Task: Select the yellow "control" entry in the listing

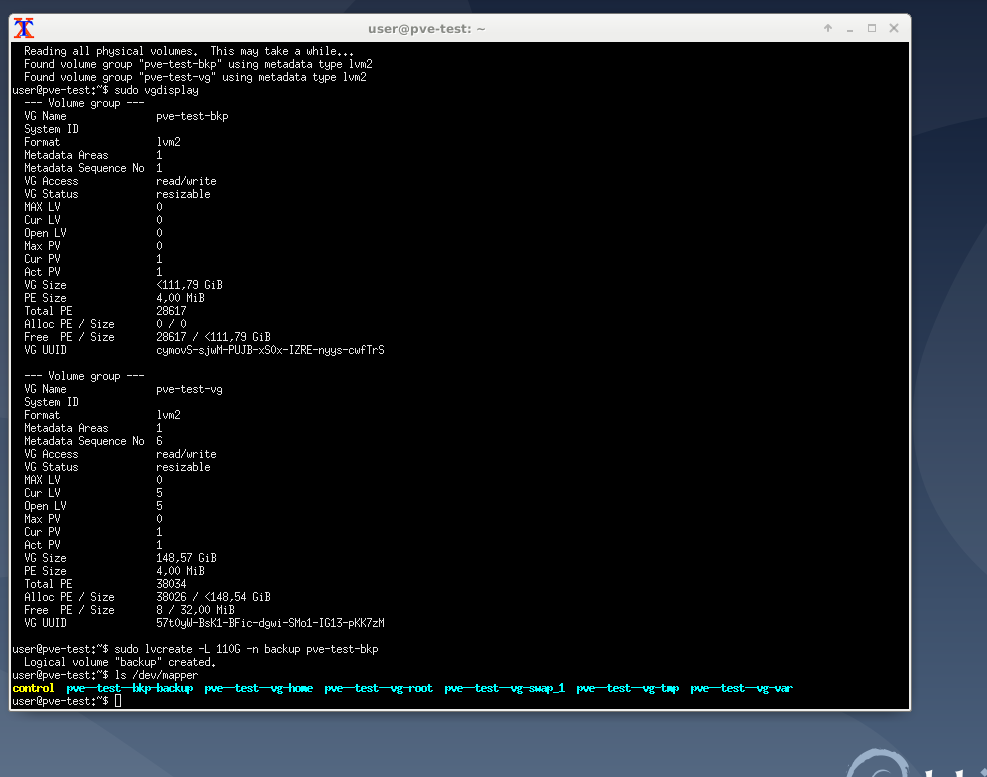Action: pyautogui.click(x=33, y=688)
